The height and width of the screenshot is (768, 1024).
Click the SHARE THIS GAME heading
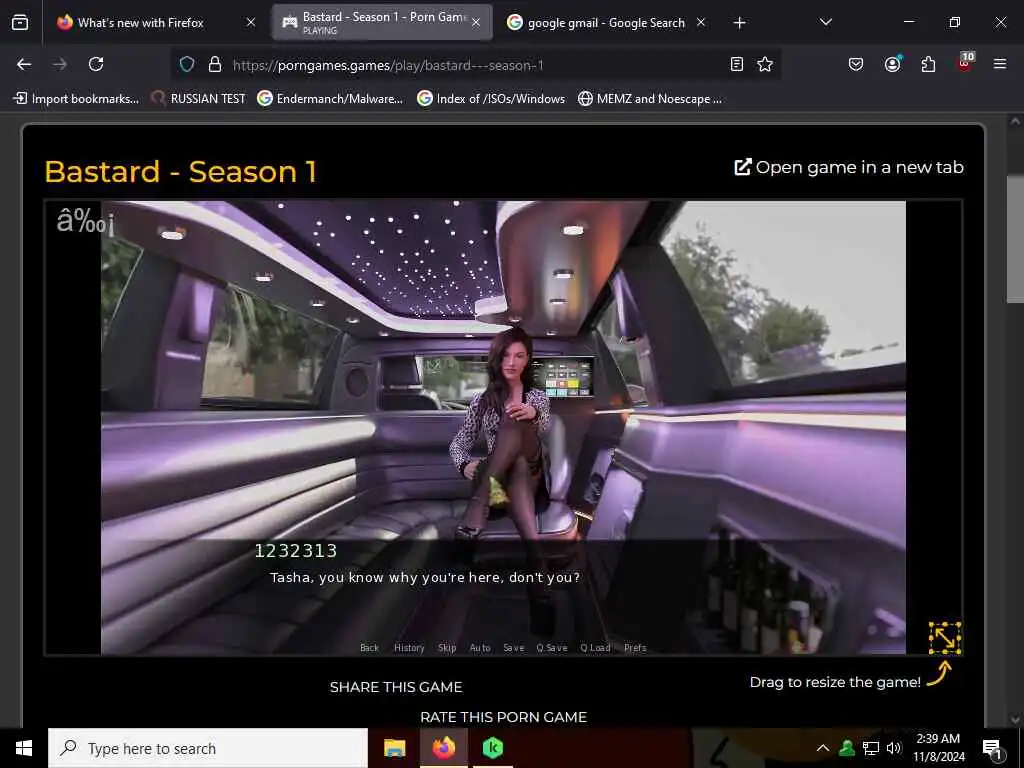tap(396, 687)
